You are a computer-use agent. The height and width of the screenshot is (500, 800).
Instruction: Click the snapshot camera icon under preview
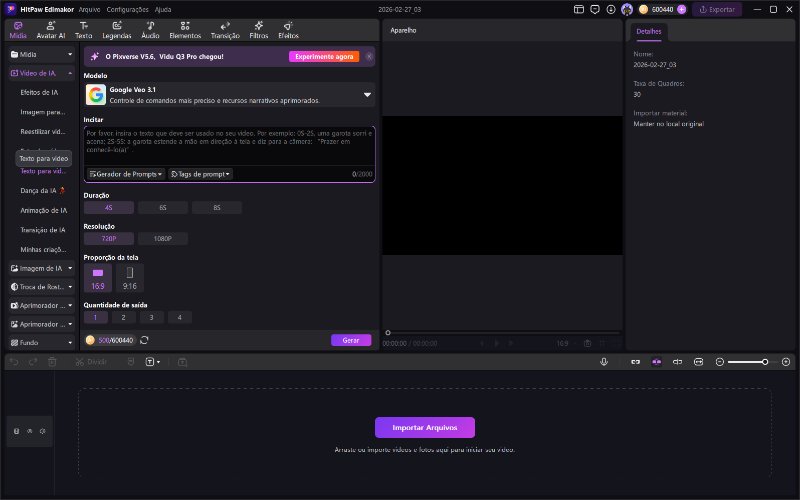[x=587, y=343]
